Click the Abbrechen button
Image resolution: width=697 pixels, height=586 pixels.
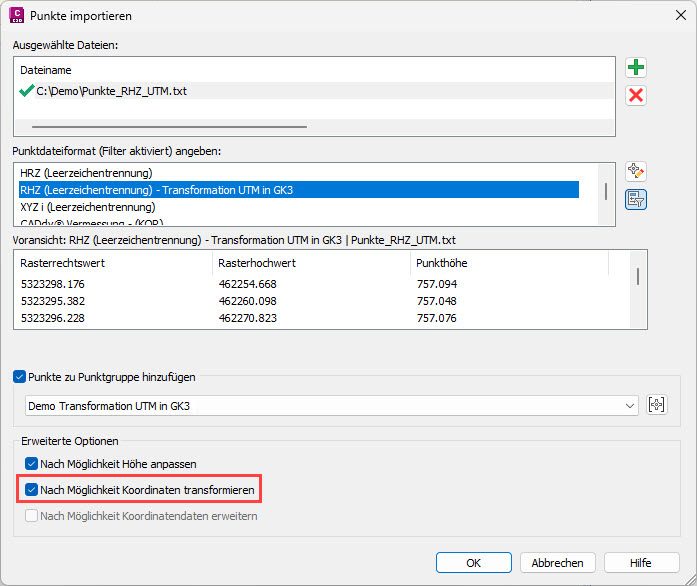558,562
